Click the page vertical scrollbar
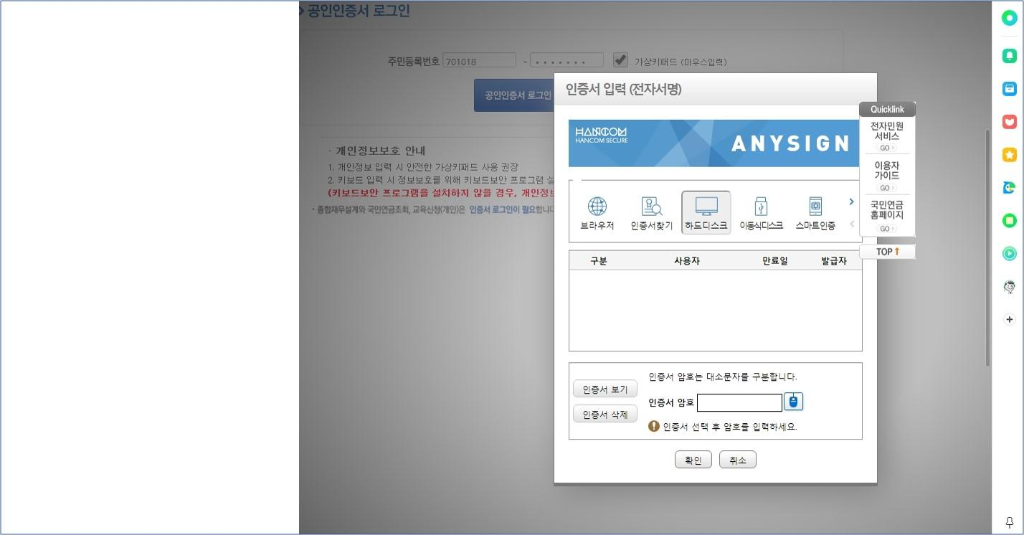This screenshot has height=535, width=1024. [987, 248]
